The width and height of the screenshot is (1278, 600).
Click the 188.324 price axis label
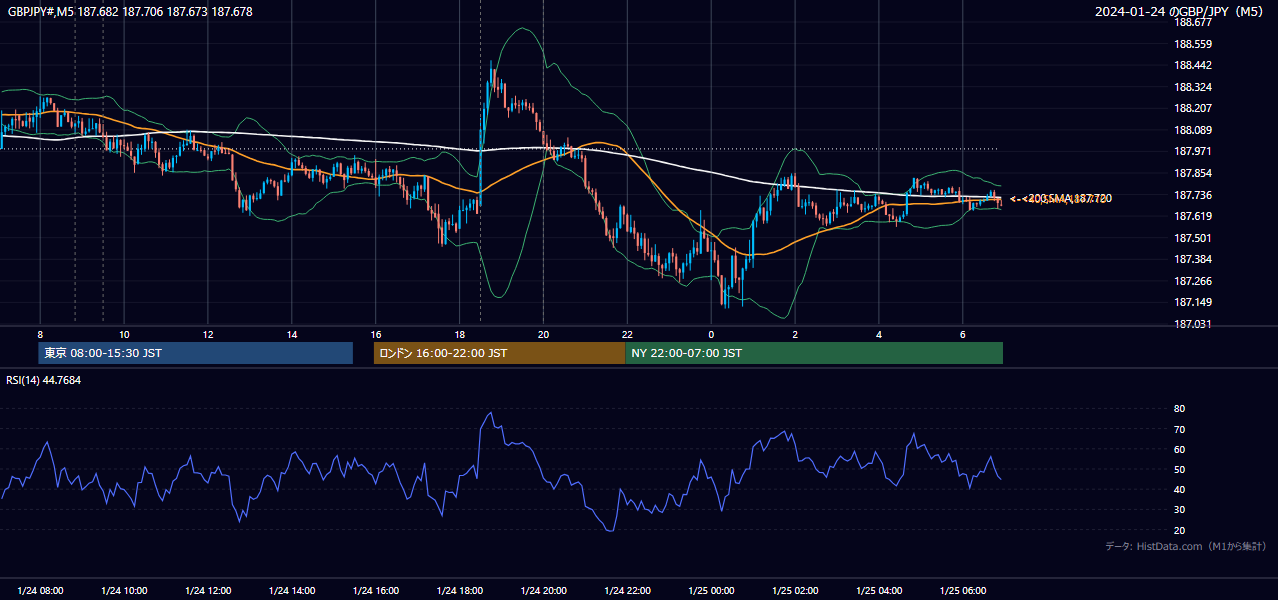click(1192, 87)
